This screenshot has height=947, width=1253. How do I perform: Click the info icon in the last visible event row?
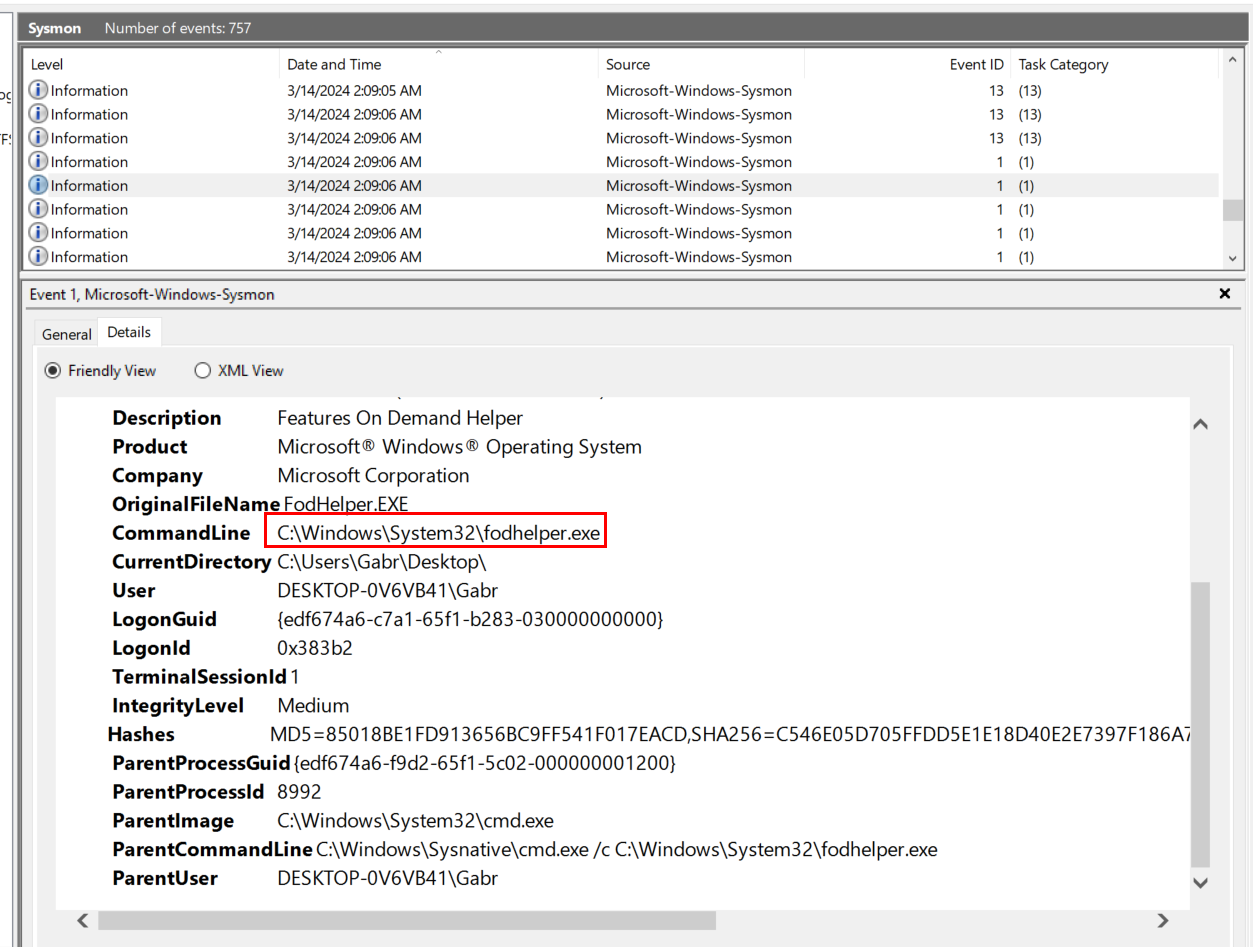(x=39, y=257)
